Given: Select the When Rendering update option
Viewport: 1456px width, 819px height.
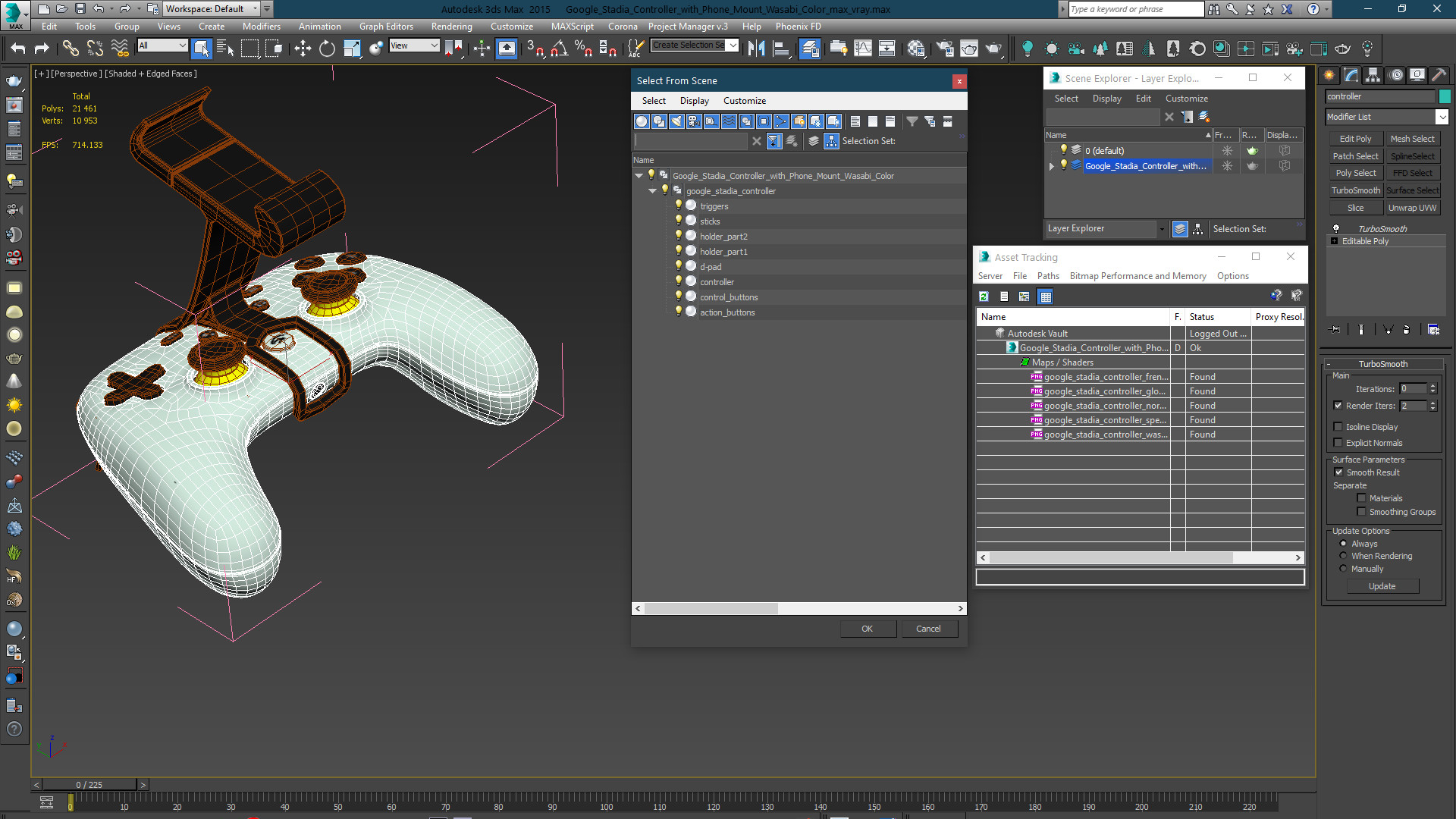Looking at the screenshot, I should click(1343, 556).
